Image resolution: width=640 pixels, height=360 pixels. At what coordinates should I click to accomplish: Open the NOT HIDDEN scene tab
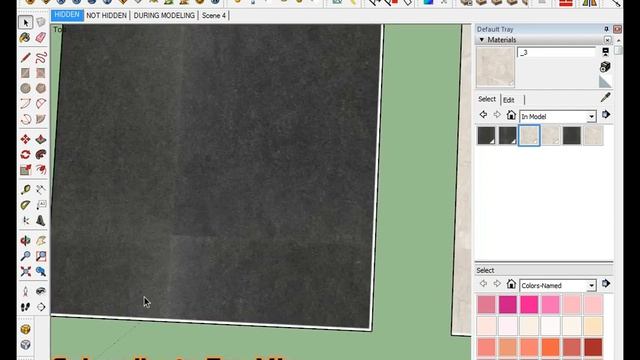(107, 16)
